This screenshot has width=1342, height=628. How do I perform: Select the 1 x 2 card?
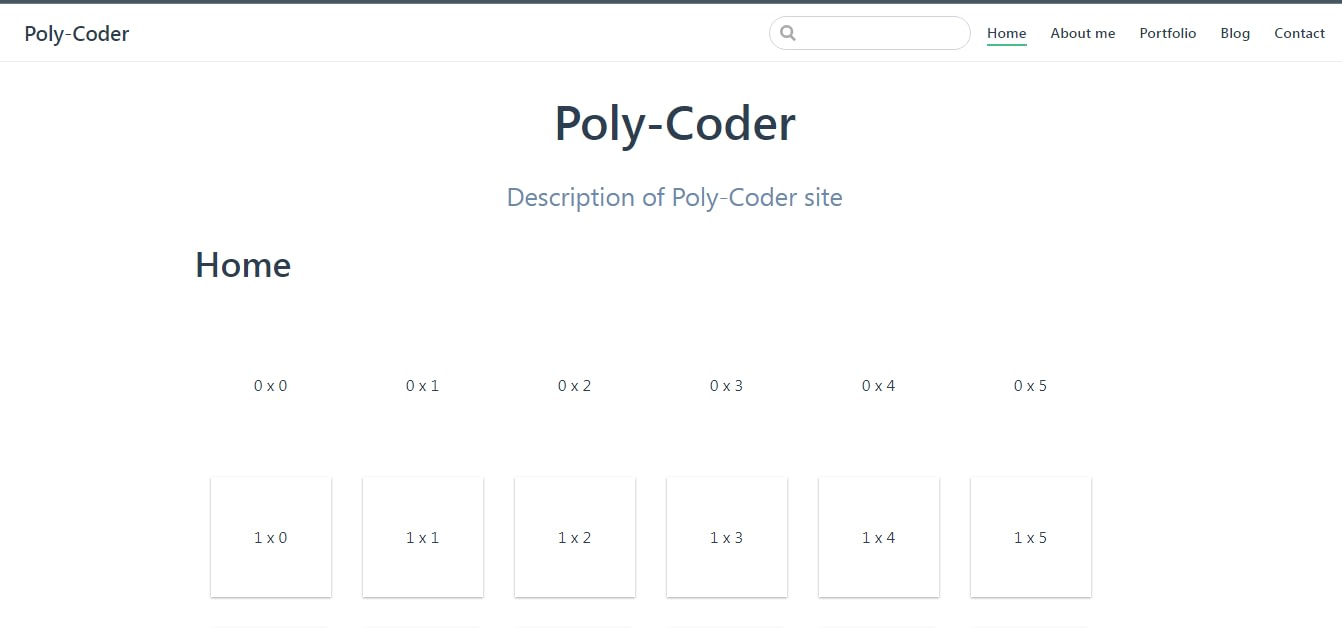(x=574, y=537)
